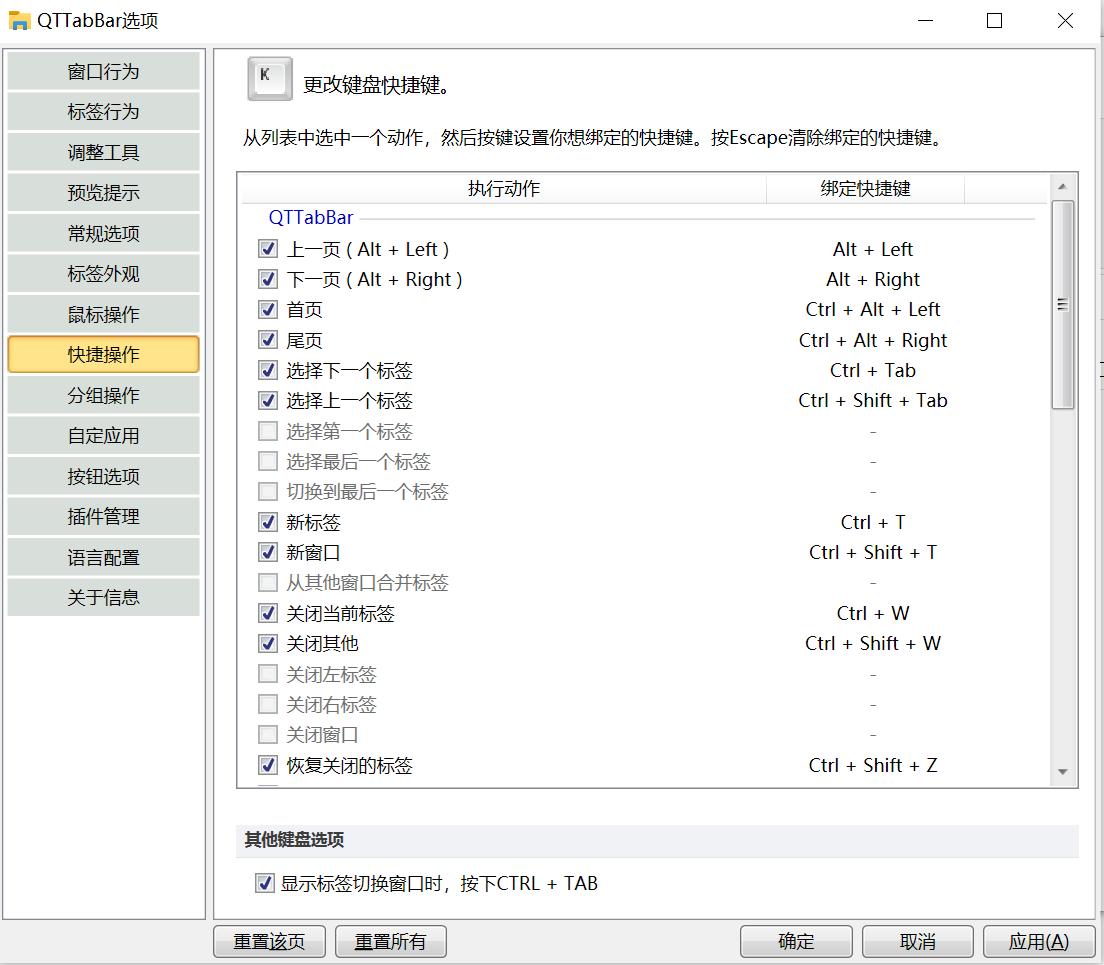Viewport: 1104px width, 965px height.
Task: Click the 重置该页 button
Action: coord(269,941)
